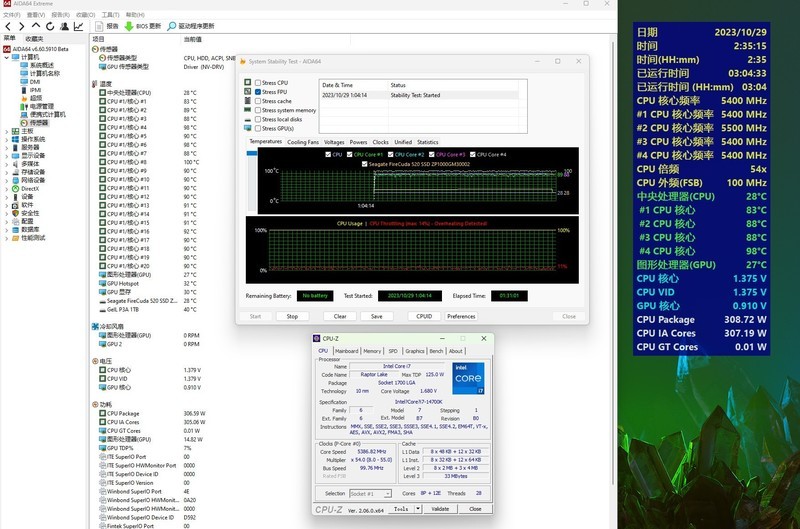The image size is (800, 529).
Task: Enable the Stress local disks checkbox
Action: pyautogui.click(x=258, y=119)
